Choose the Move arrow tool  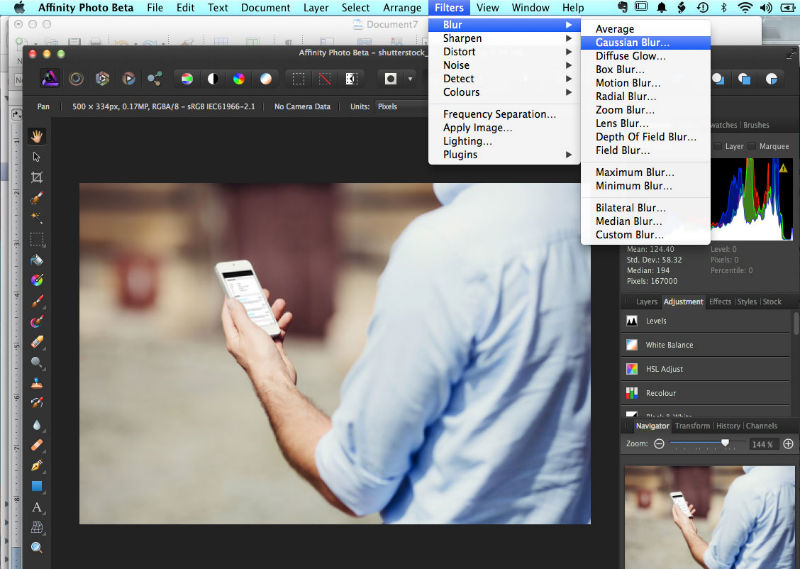coord(37,157)
